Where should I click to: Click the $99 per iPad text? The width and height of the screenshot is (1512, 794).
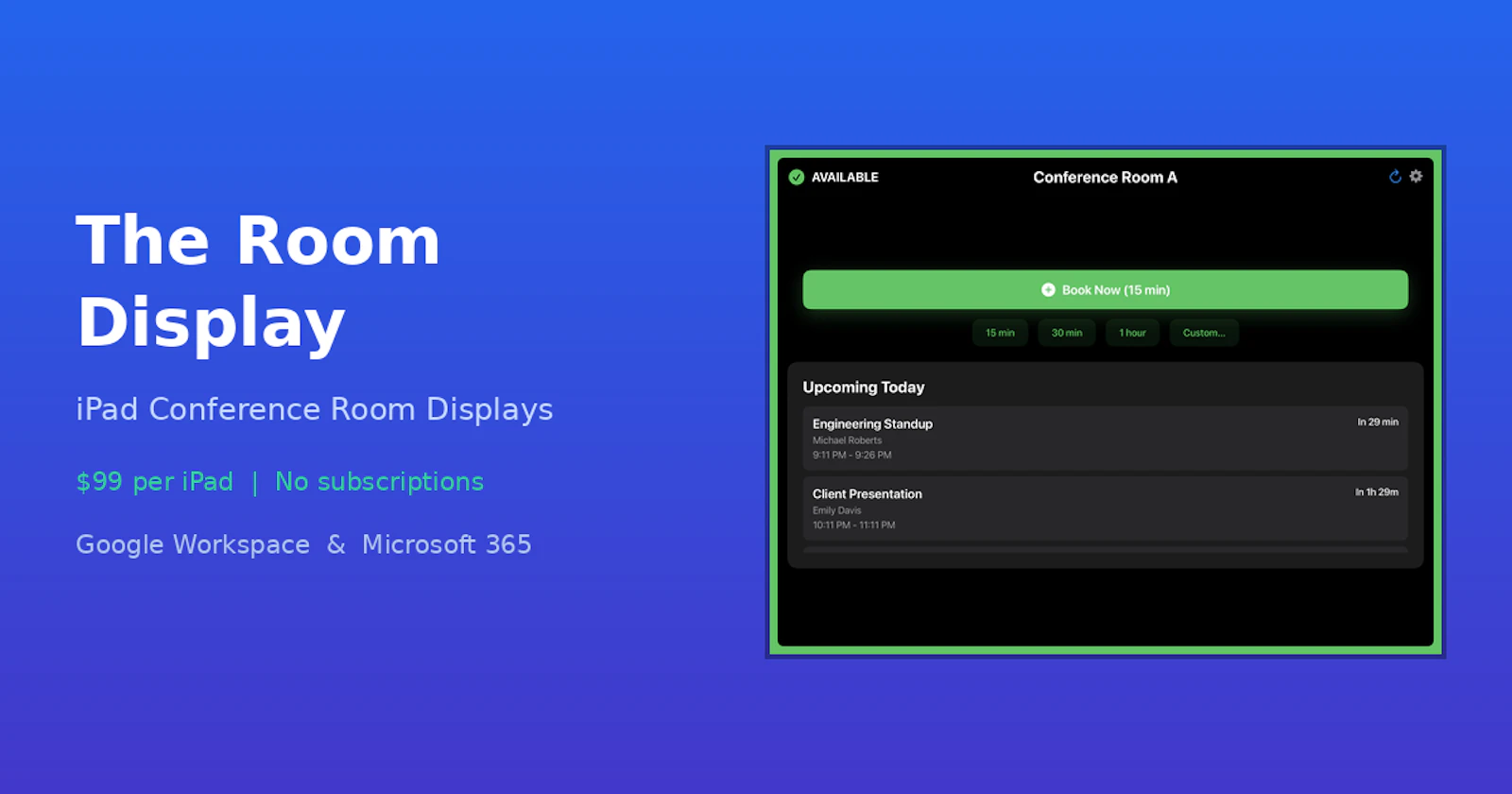(x=154, y=482)
